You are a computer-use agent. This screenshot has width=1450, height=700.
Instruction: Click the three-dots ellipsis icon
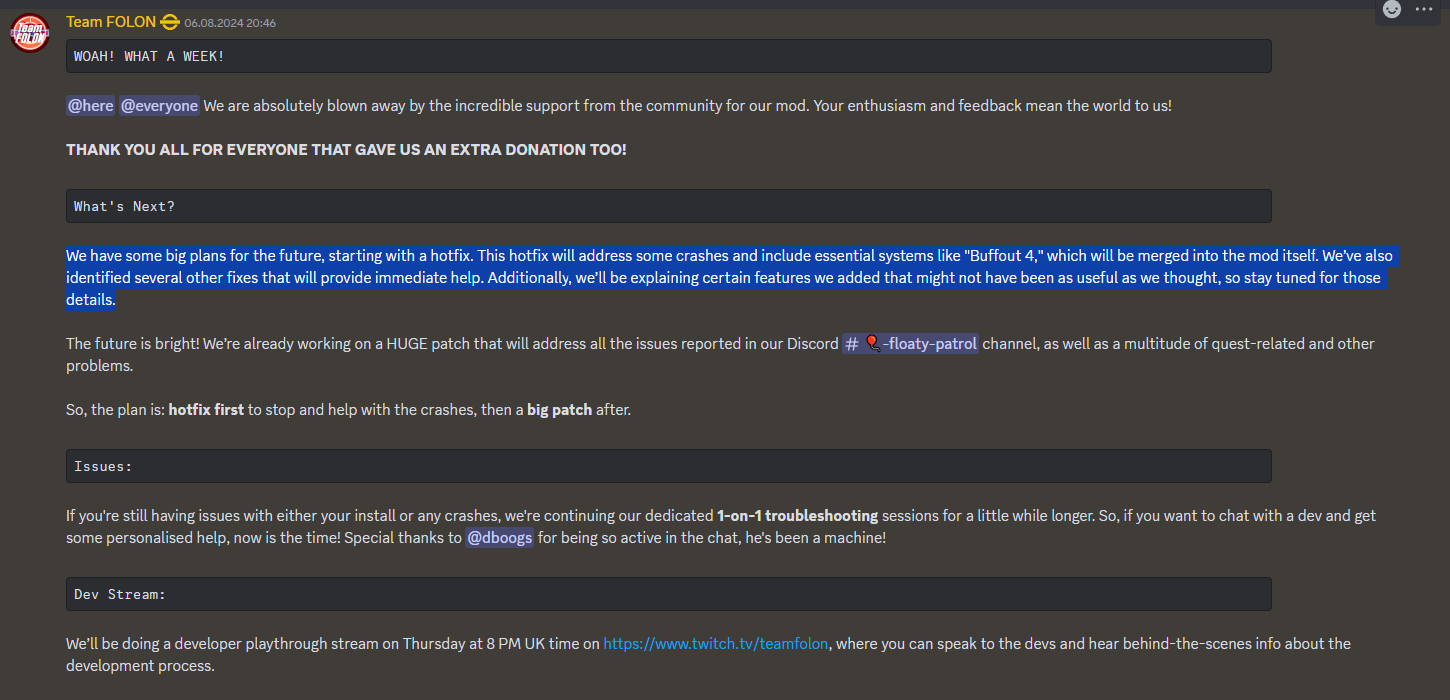click(x=1422, y=10)
